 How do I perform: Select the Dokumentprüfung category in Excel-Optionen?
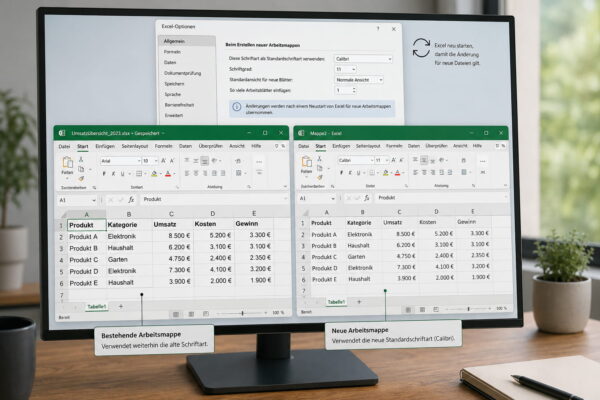click(183, 73)
